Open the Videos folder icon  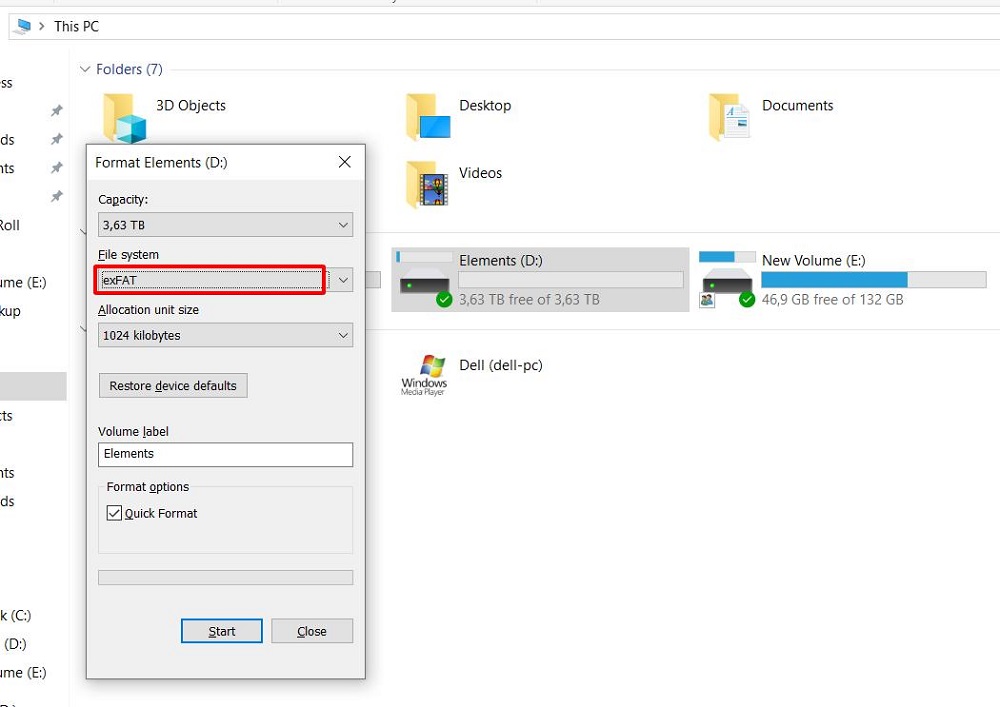pyautogui.click(x=428, y=184)
